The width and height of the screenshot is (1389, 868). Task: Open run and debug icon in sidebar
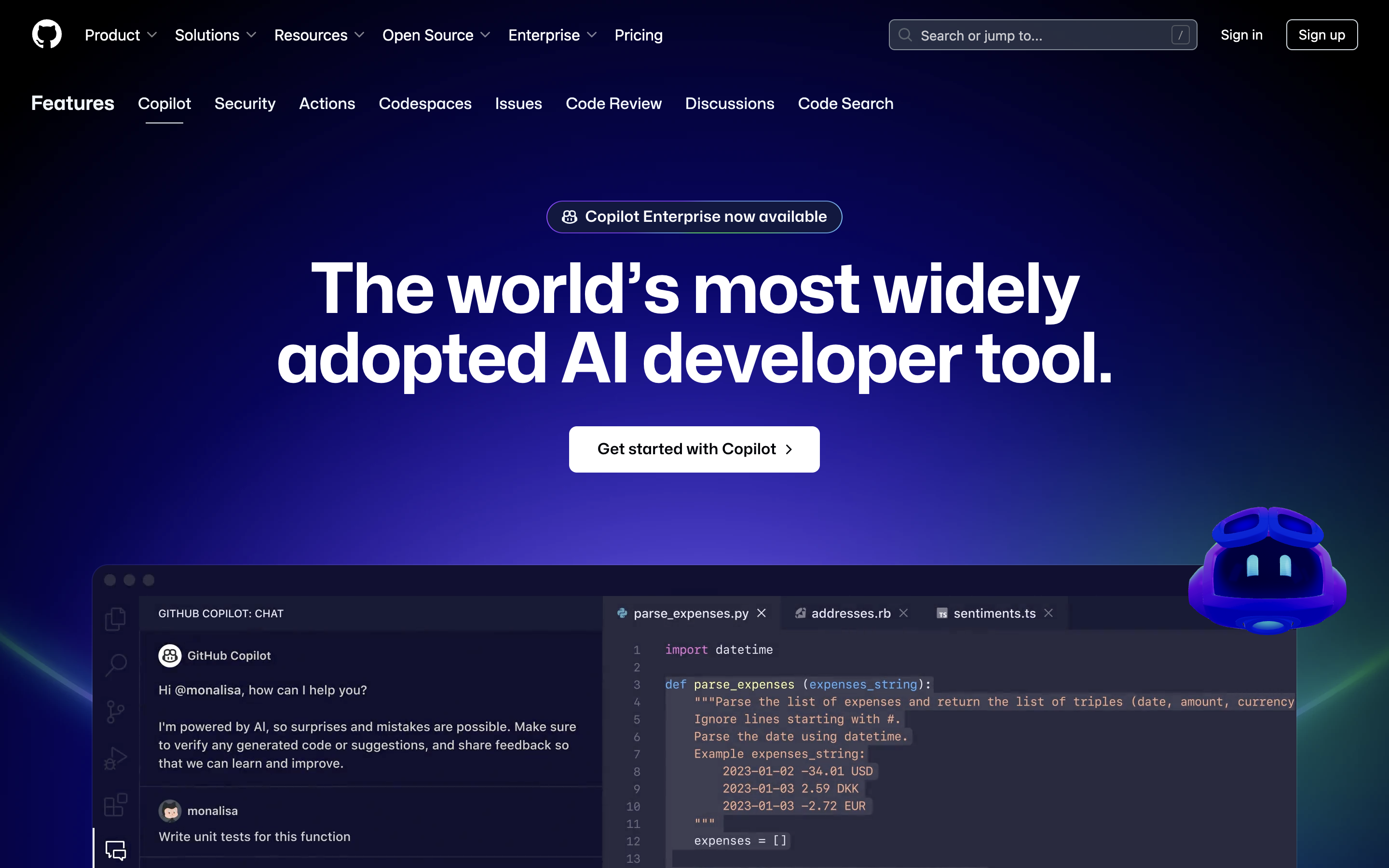click(x=115, y=759)
